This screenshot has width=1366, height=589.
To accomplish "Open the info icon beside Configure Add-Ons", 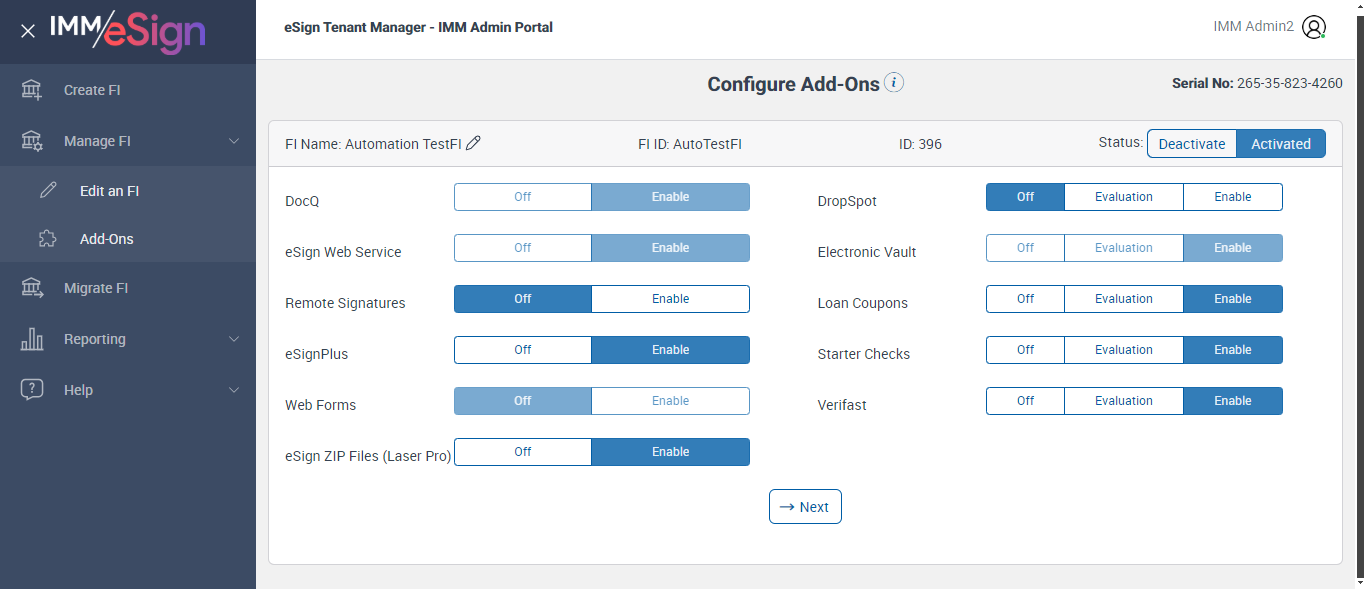I will point(894,83).
